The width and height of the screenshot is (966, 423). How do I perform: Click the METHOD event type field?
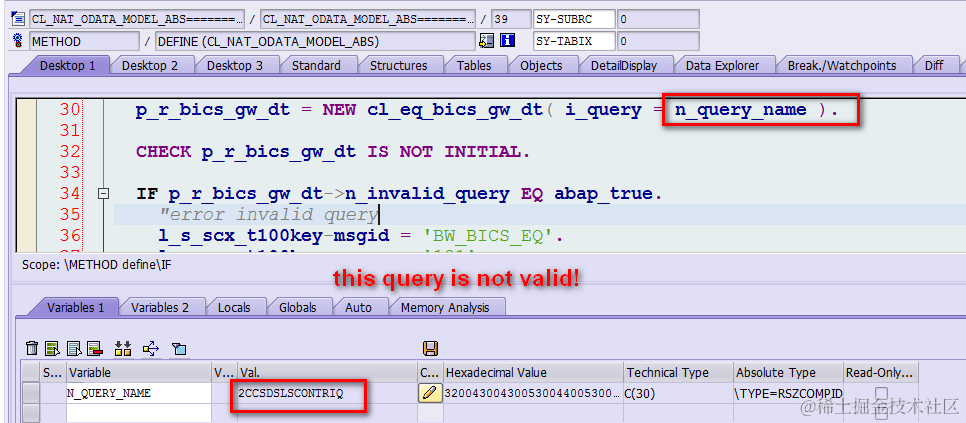[84, 41]
